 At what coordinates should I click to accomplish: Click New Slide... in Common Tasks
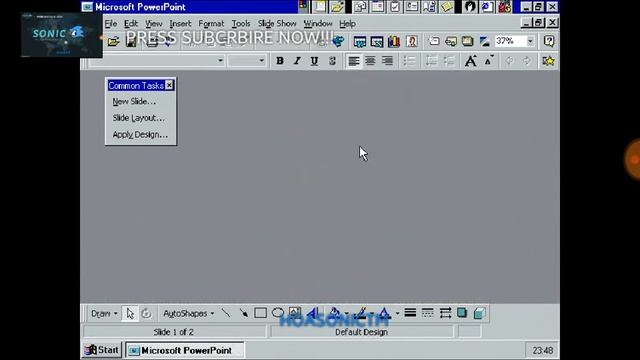[x=134, y=101]
